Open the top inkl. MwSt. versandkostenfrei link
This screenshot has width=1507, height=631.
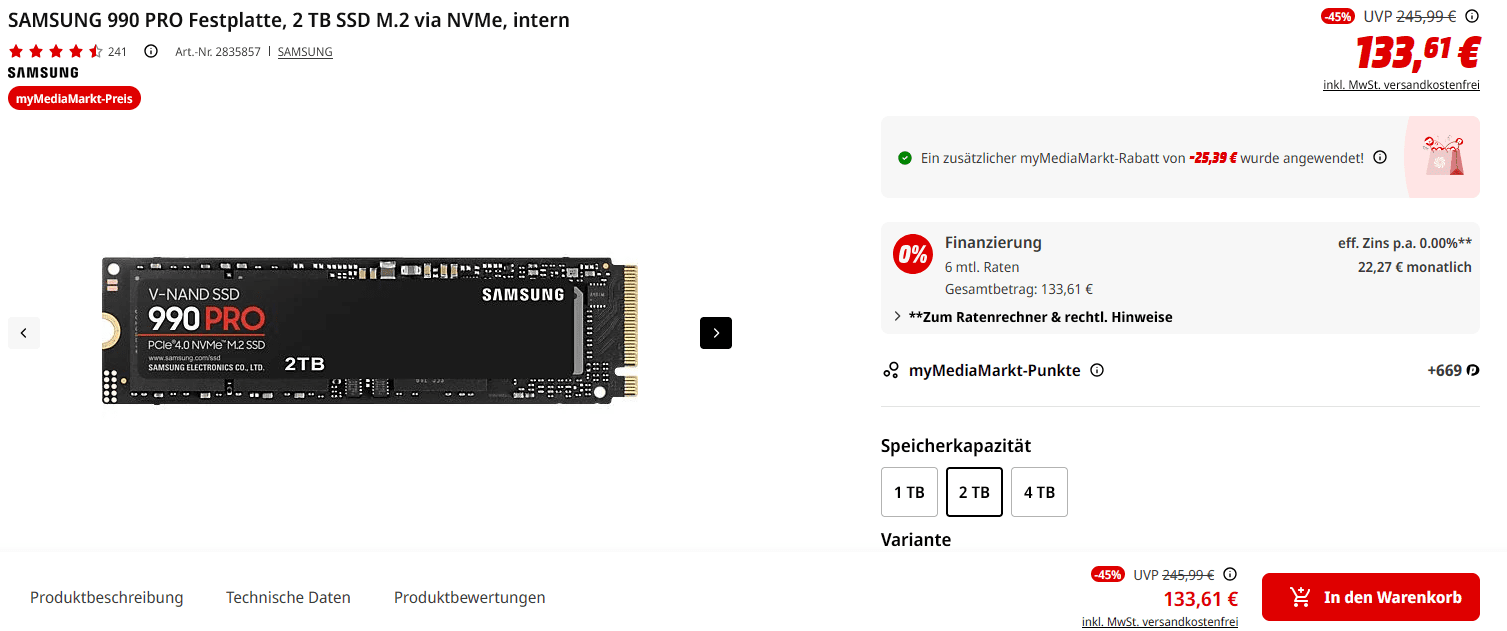[1401, 85]
